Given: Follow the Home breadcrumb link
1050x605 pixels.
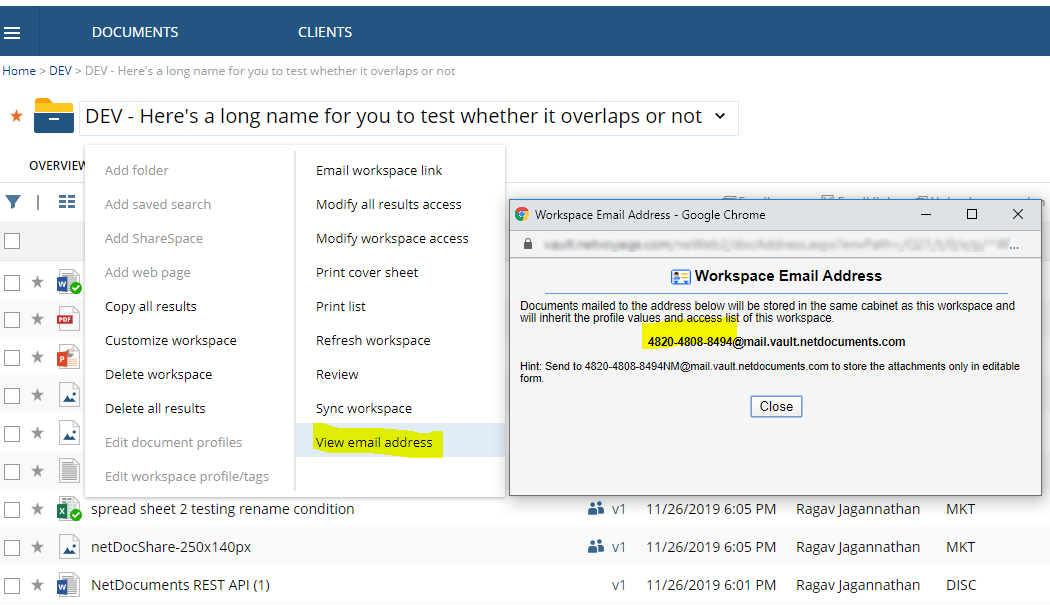Looking at the screenshot, I should point(19,71).
